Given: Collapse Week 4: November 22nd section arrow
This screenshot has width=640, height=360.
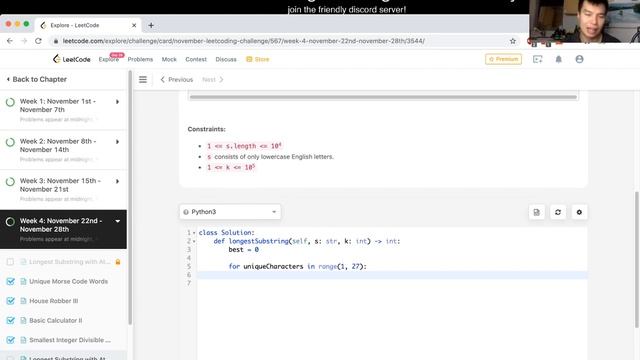Looking at the screenshot, I should [118, 221].
